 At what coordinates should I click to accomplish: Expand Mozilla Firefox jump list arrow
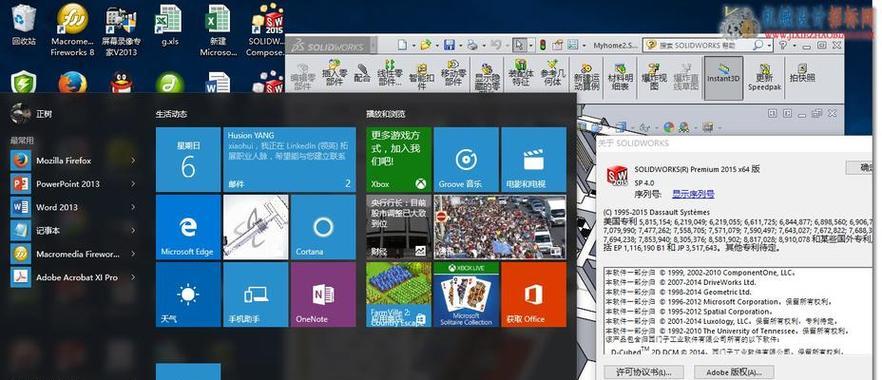pyautogui.click(x=133, y=160)
